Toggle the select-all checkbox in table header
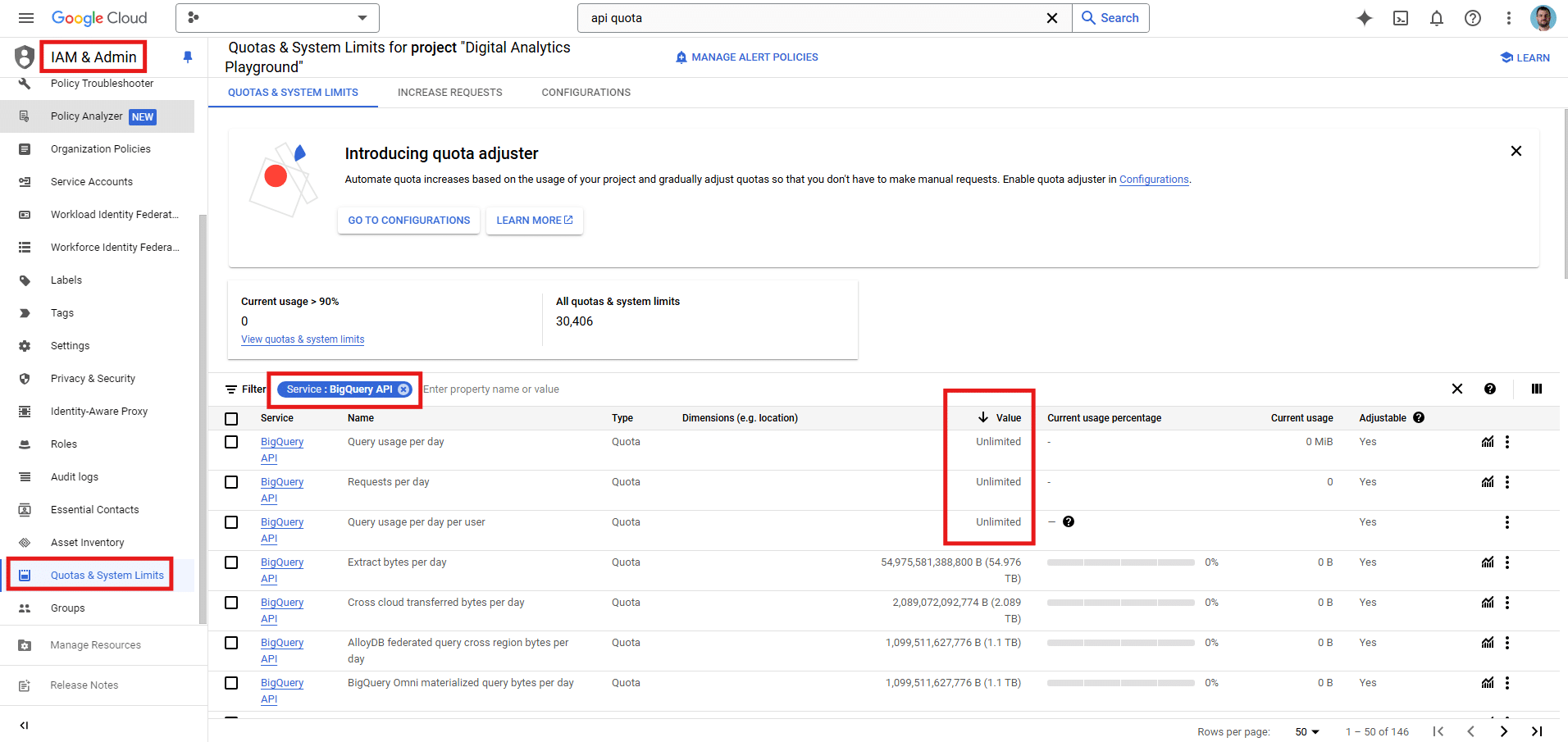This screenshot has width=1568, height=742. 231,418
